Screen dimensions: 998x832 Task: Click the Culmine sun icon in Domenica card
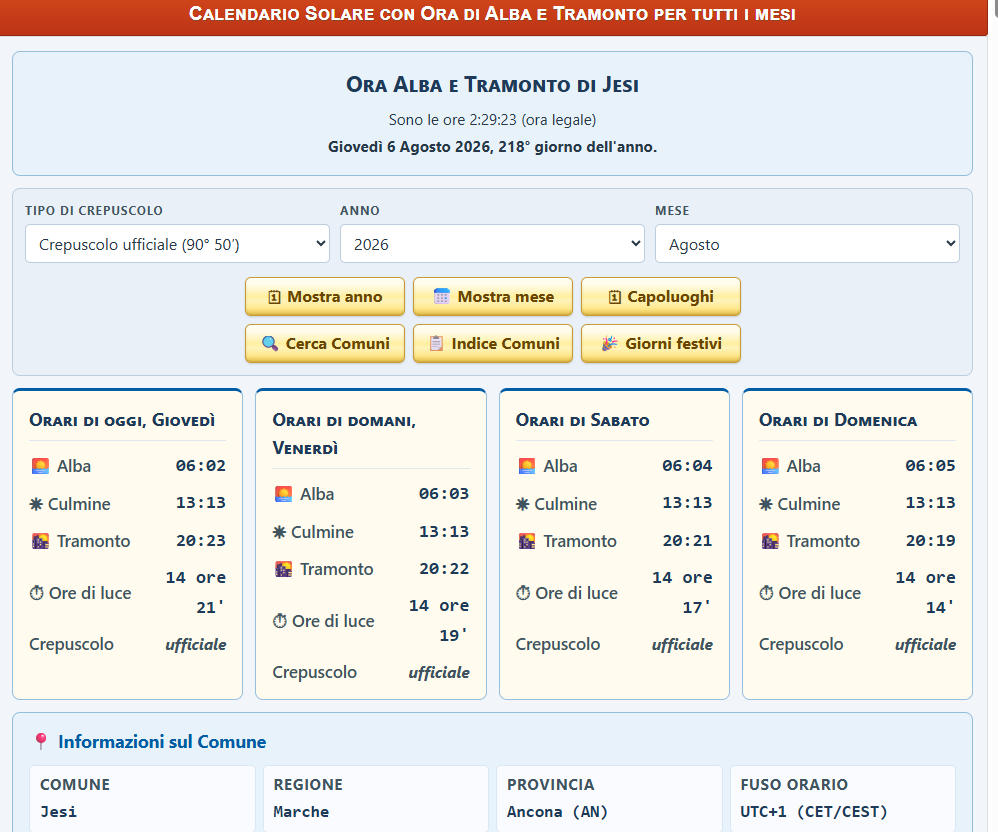[x=766, y=504]
